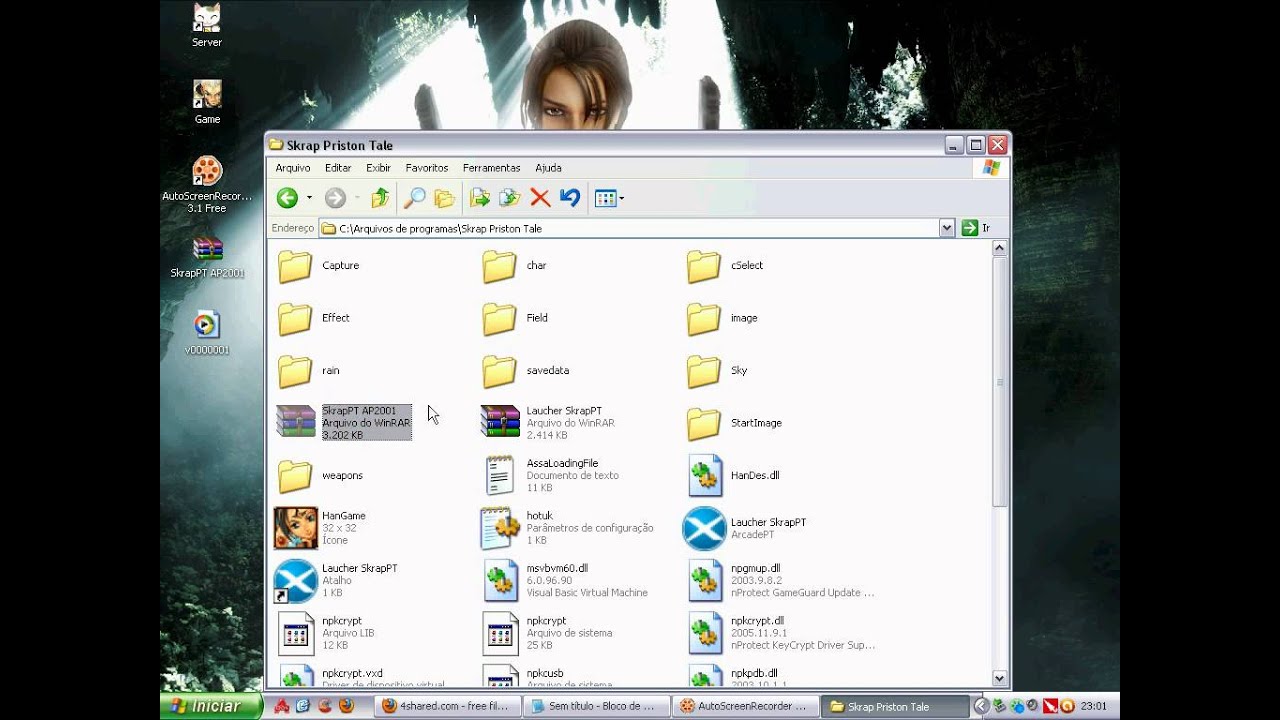Select the Effect folder
Screen dimensions: 1280x720
click(314, 318)
